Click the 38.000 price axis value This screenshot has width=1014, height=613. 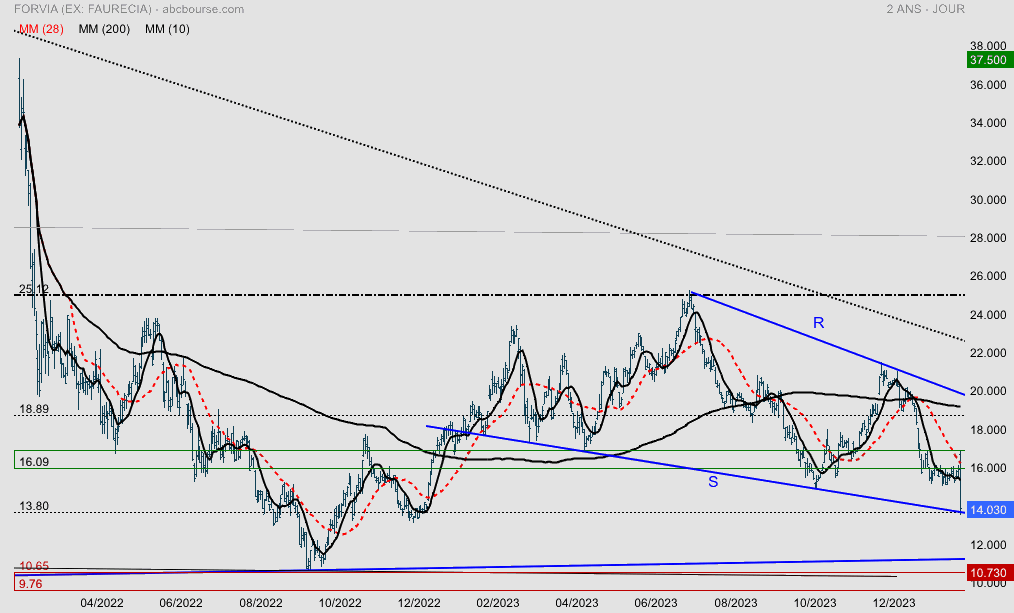coord(988,46)
